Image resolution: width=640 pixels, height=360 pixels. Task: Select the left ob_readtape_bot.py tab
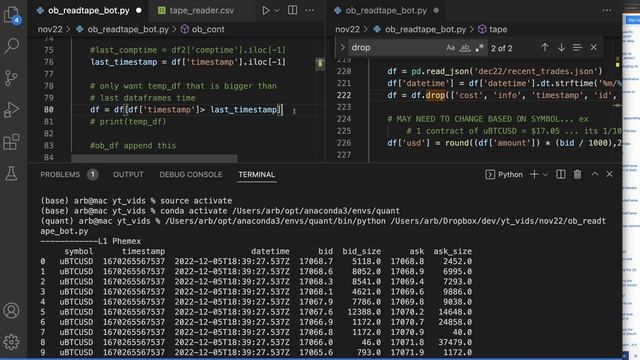pos(89,11)
